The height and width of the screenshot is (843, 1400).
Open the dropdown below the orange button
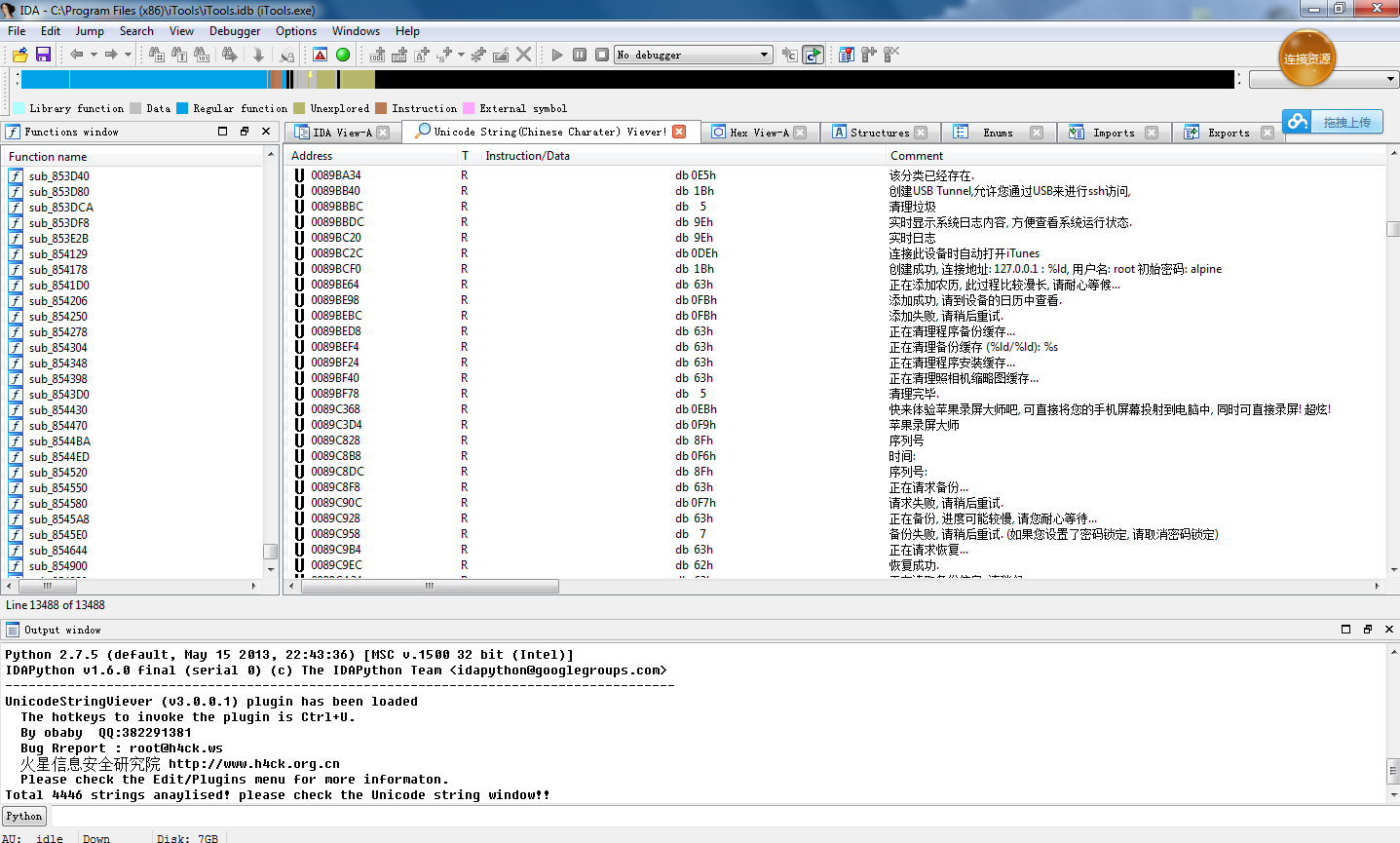[x=1324, y=79]
